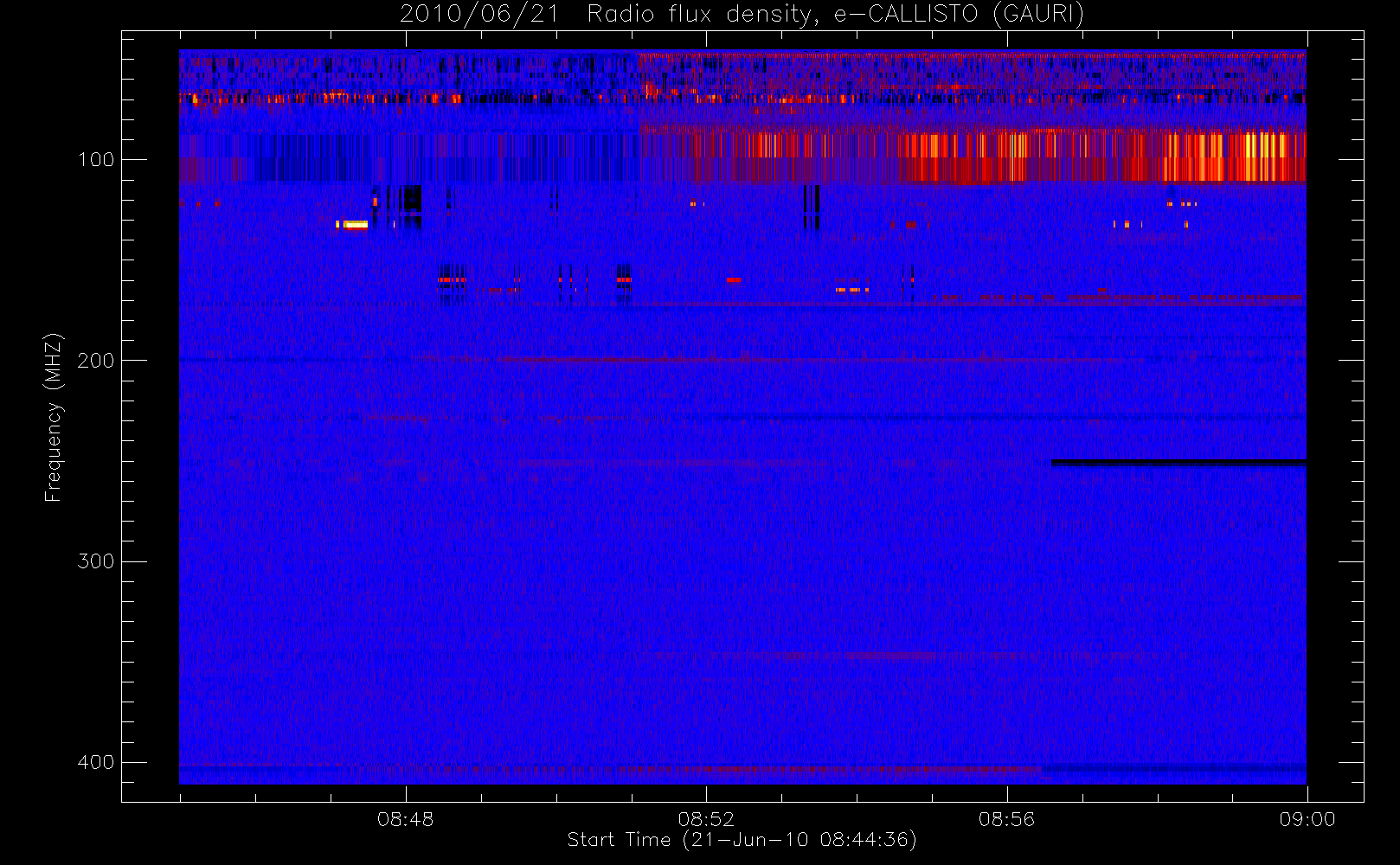Click the '400' frequency tick label
Screen dimensions: 1400x865
tap(95, 762)
